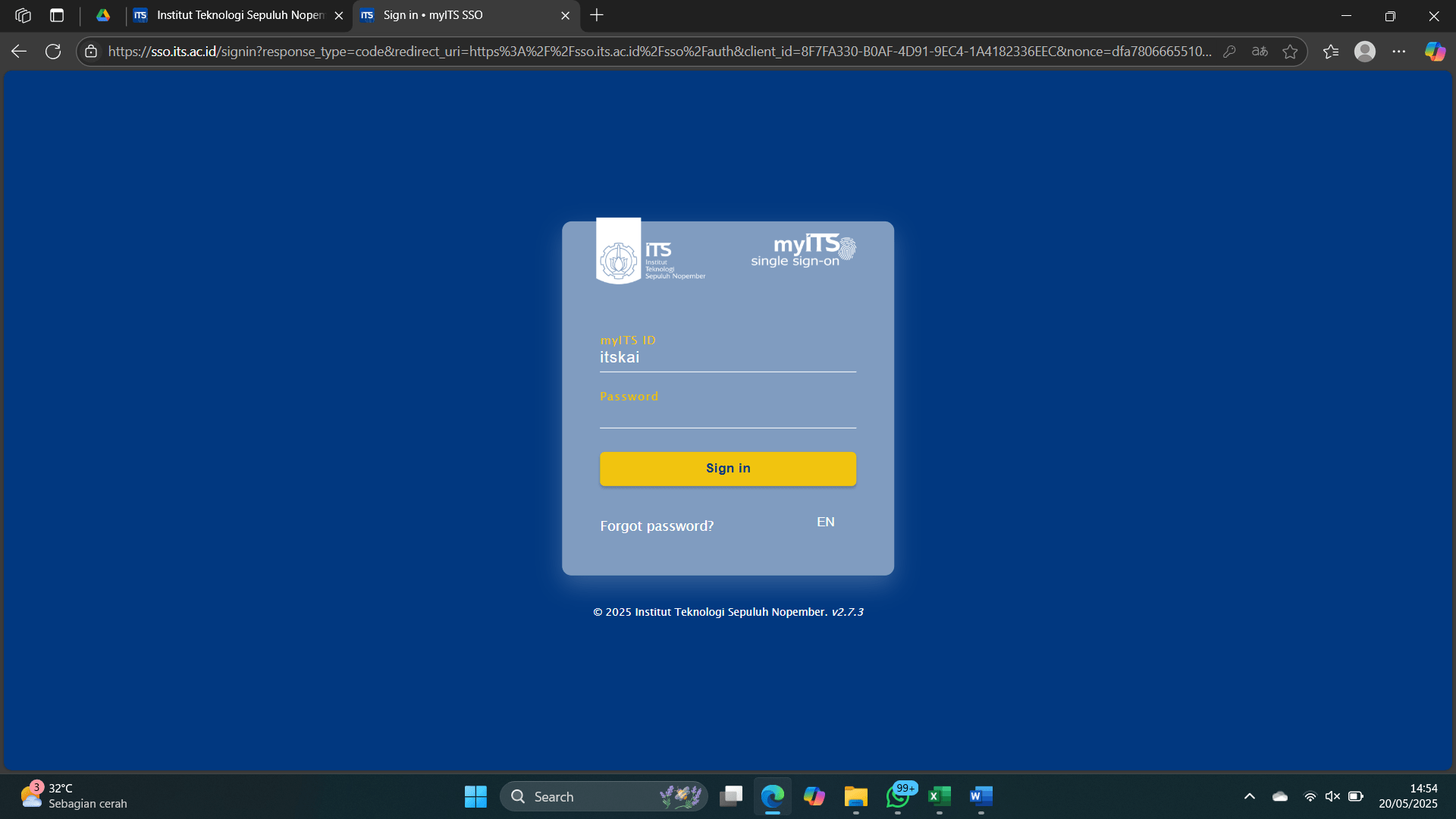
Task: Open the Windows Start menu
Action: click(475, 796)
